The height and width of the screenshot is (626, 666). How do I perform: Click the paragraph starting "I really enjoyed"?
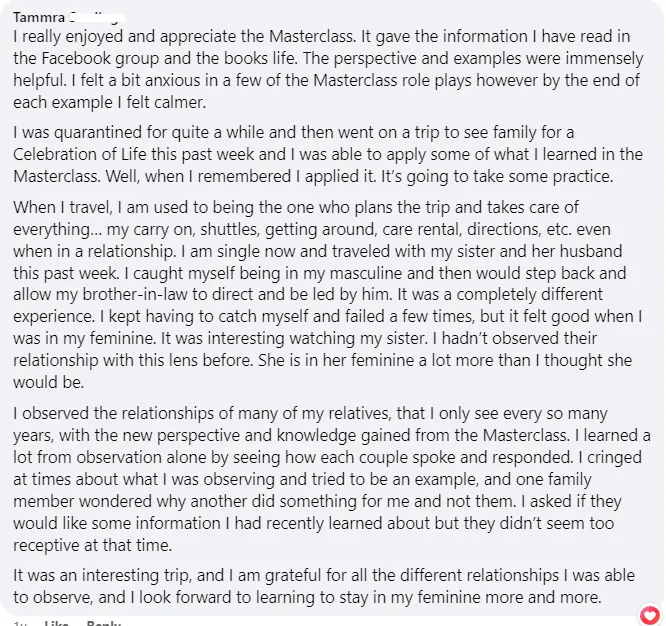click(x=328, y=69)
